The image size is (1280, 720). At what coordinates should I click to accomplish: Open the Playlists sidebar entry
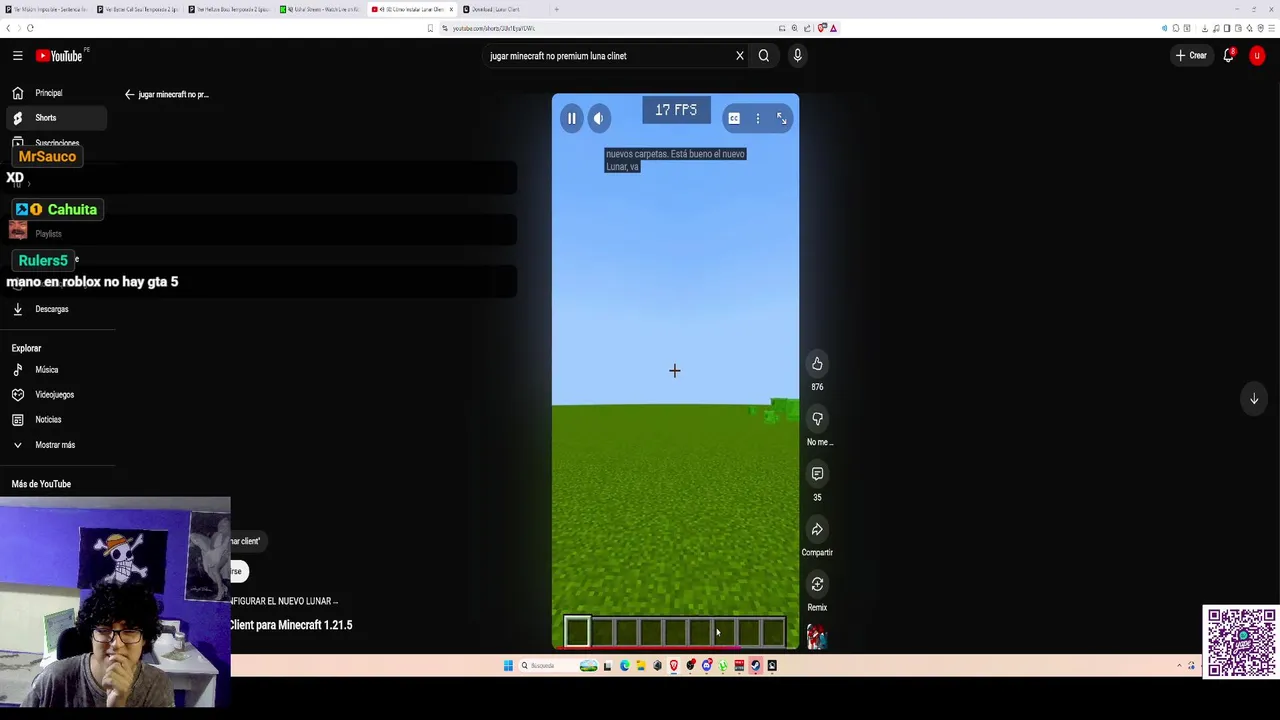tap(48, 234)
